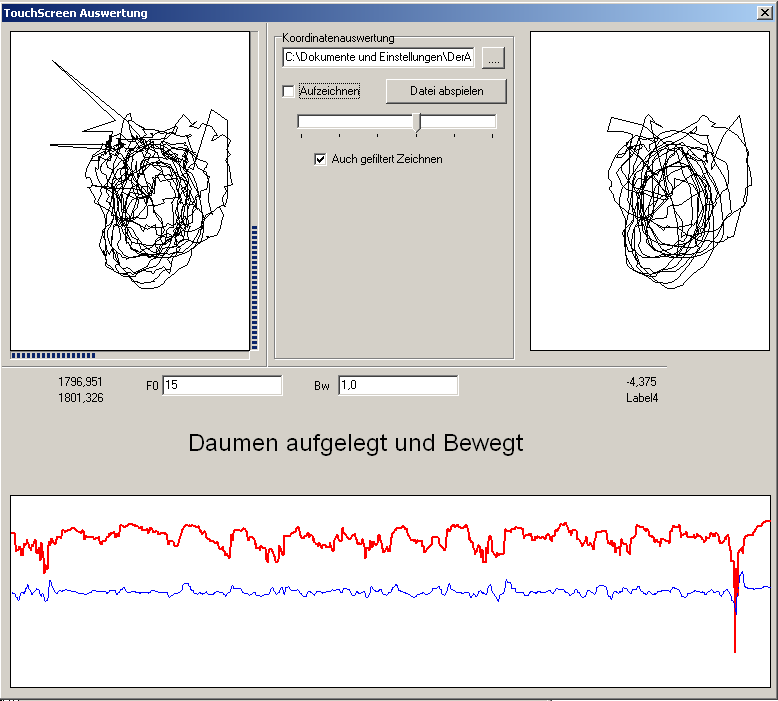Click the value 1796,951

[x=80, y=382]
